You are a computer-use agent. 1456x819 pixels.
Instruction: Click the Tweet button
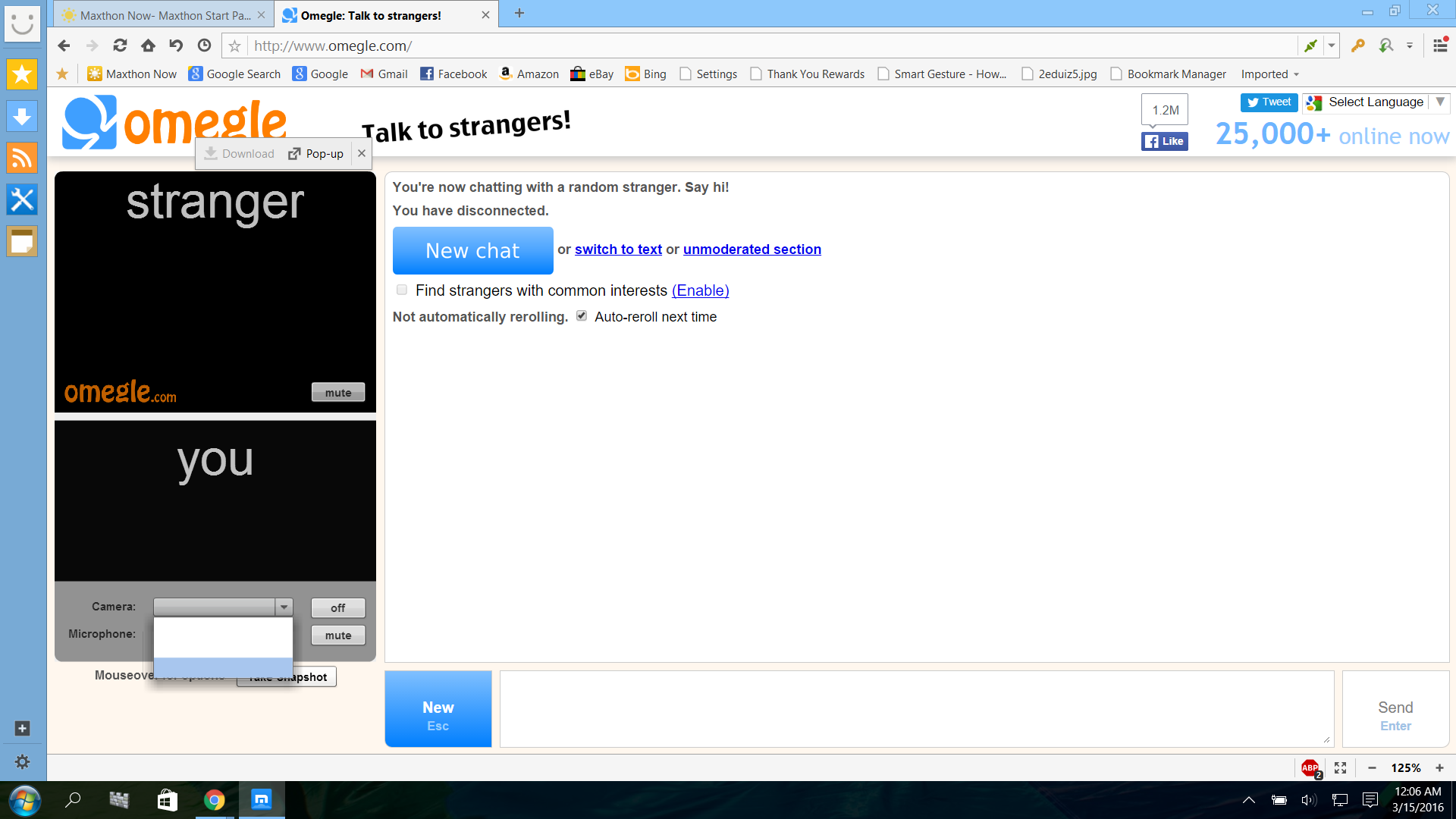pyautogui.click(x=1269, y=102)
